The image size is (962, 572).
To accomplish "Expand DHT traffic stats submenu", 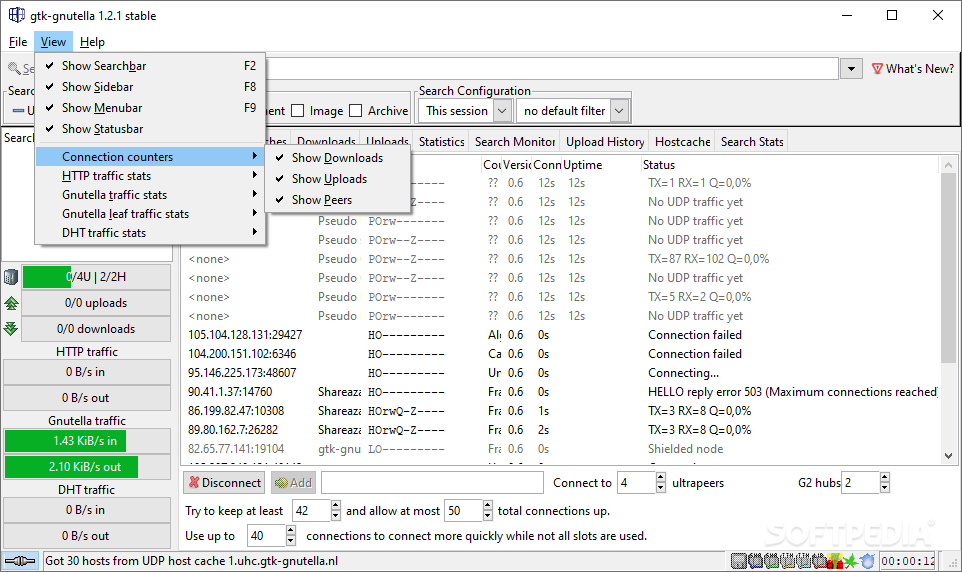I will click(x=150, y=233).
